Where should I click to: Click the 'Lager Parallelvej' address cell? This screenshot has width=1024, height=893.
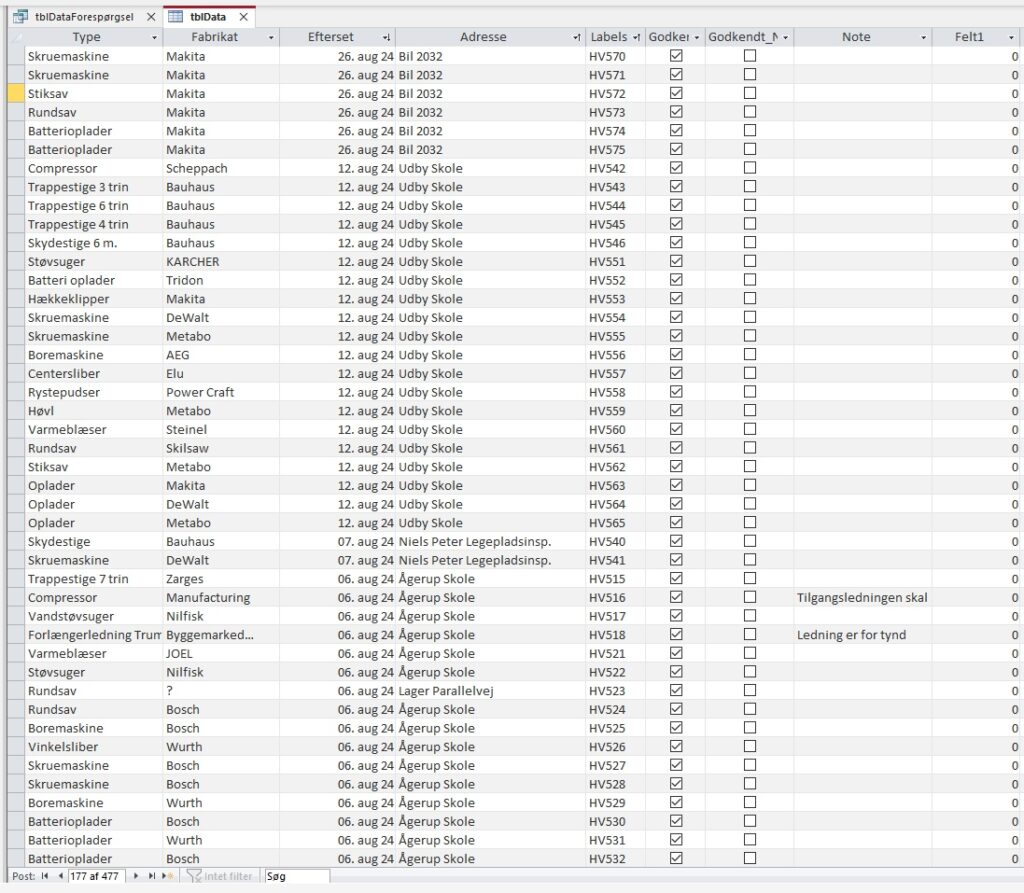490,690
